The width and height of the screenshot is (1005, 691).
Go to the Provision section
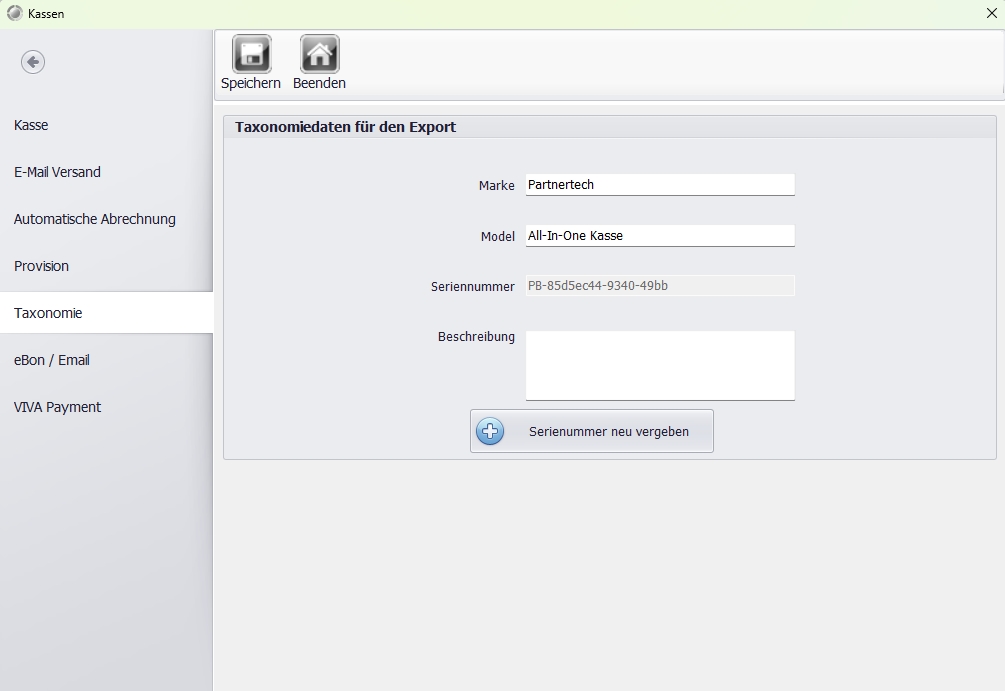coord(41,266)
